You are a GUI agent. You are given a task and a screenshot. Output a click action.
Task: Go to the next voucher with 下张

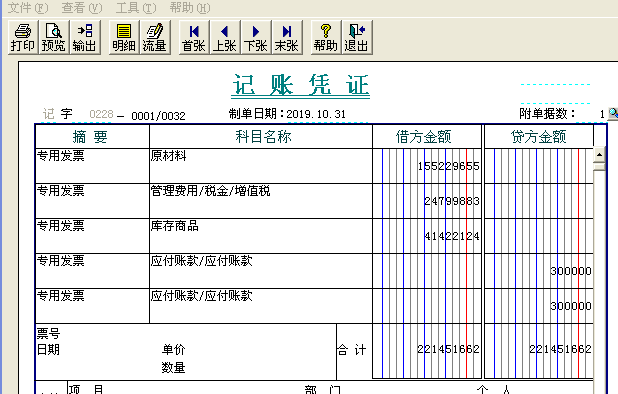point(255,37)
